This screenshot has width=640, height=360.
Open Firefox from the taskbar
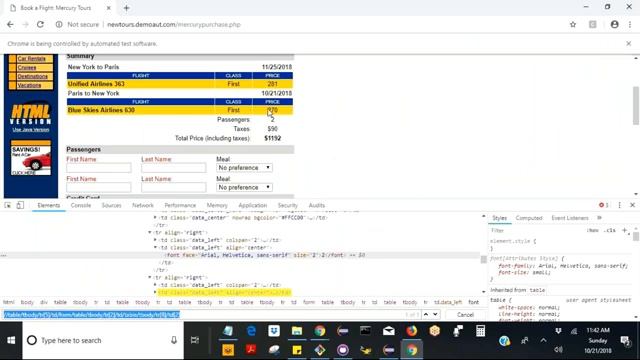(x=411, y=331)
